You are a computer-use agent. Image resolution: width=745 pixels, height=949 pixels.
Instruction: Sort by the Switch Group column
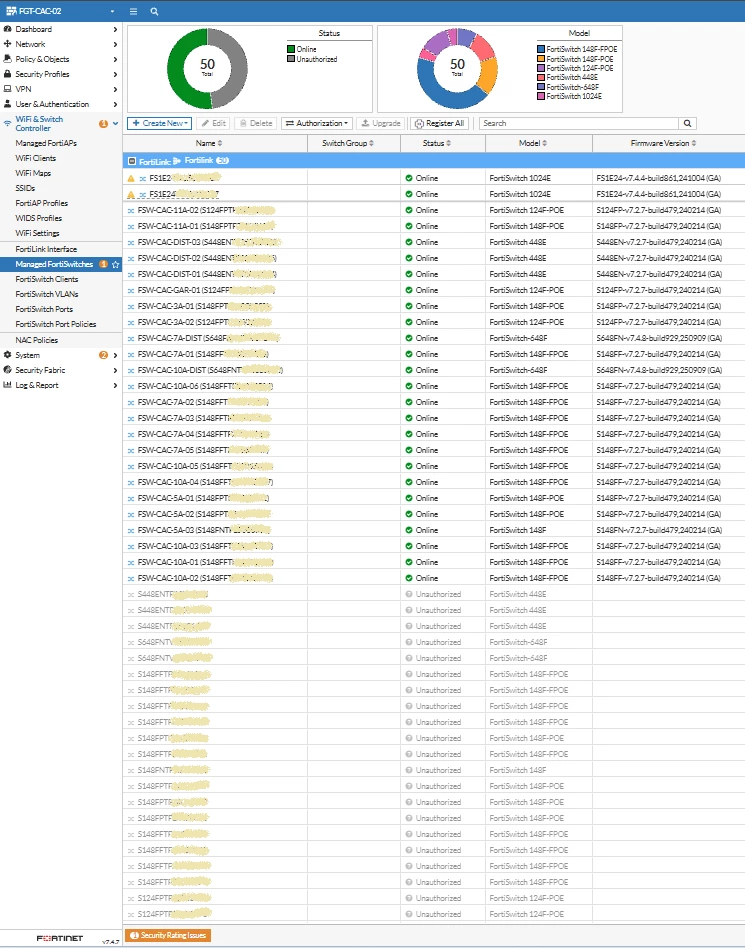348,143
